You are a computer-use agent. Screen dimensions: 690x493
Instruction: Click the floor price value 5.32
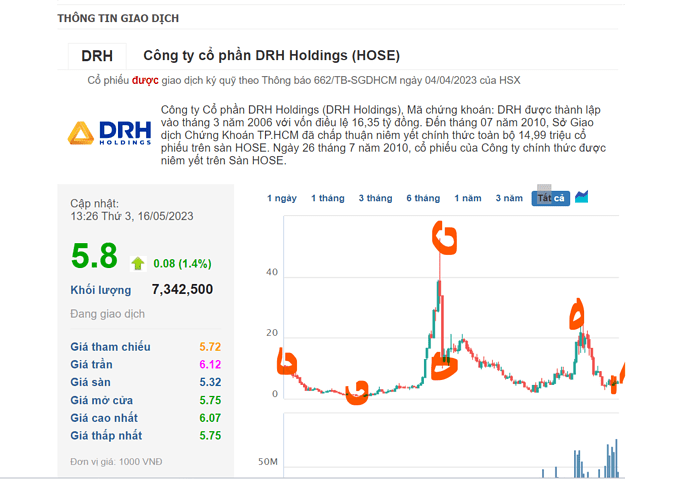tap(210, 382)
